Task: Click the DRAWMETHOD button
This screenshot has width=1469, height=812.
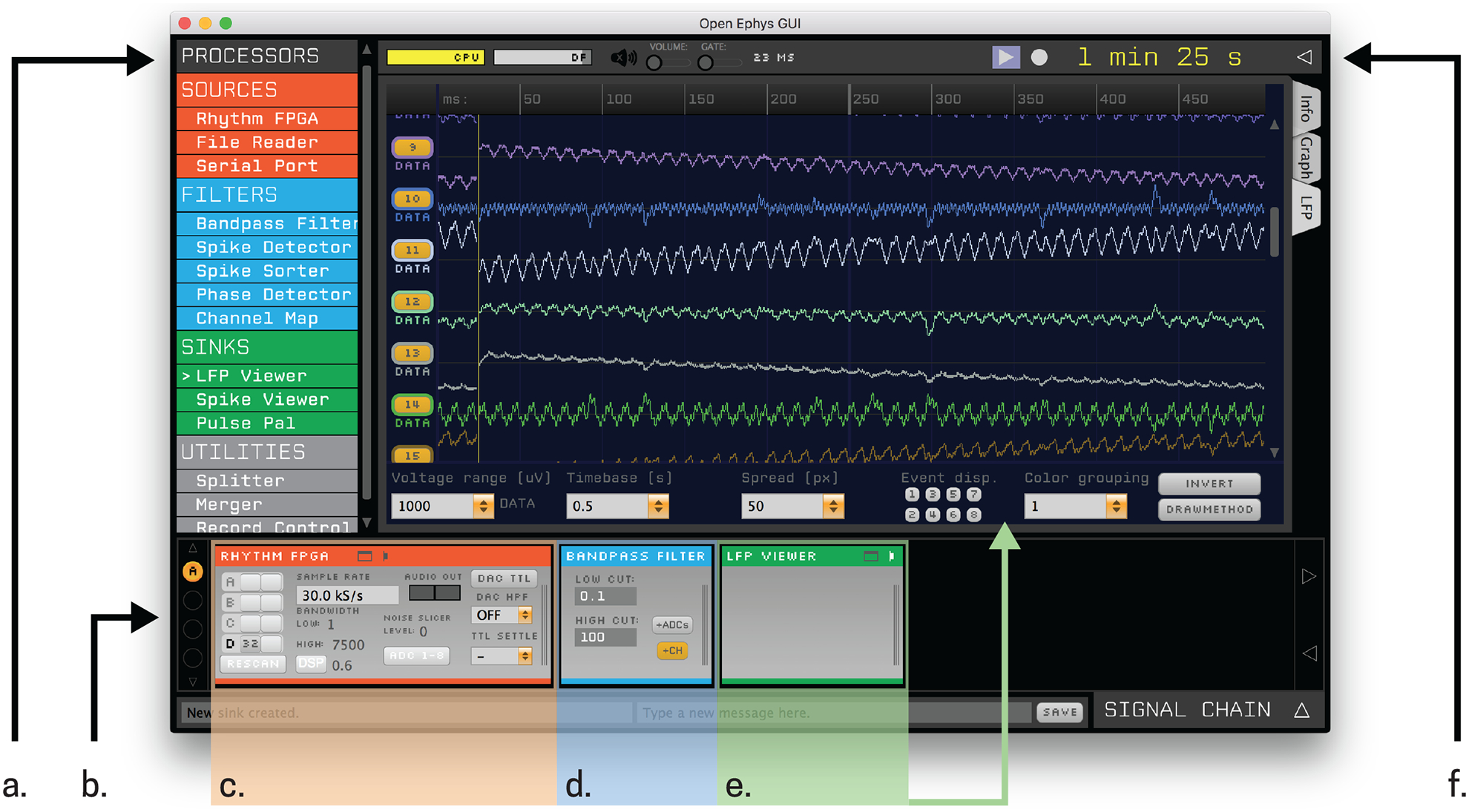Action: click(x=1209, y=509)
